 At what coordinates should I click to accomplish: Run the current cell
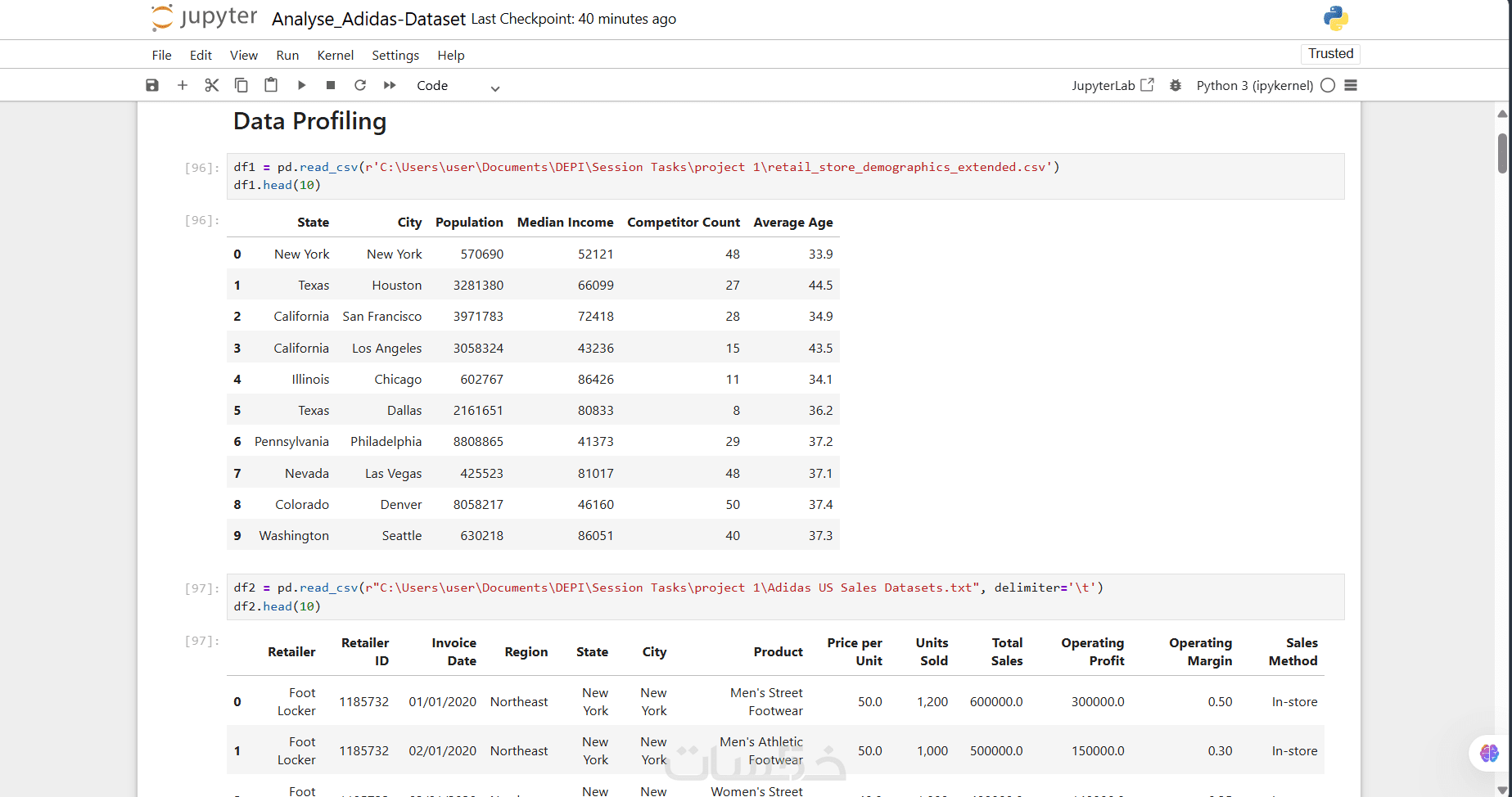click(x=301, y=85)
